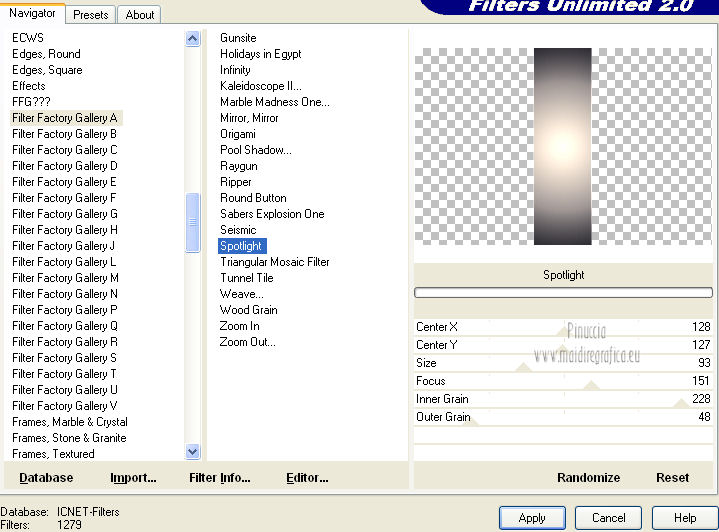Reset the filter settings
The height and width of the screenshot is (532, 719).
pyautogui.click(x=672, y=477)
